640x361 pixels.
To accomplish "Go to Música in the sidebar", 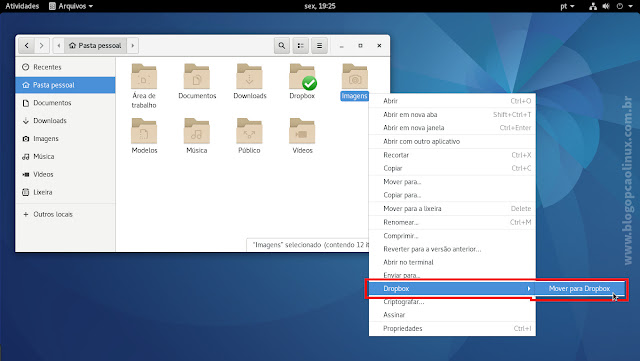I will 65,156.
